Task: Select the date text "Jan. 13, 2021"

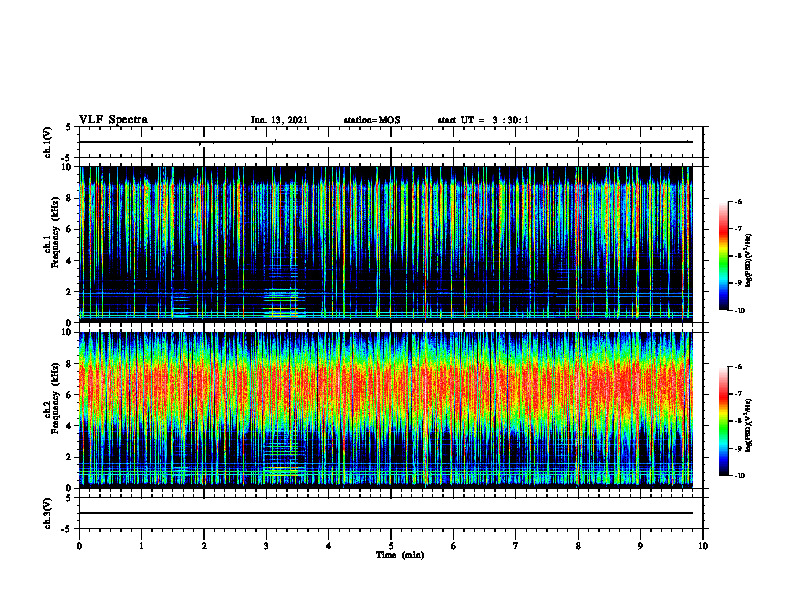Action: (x=279, y=120)
